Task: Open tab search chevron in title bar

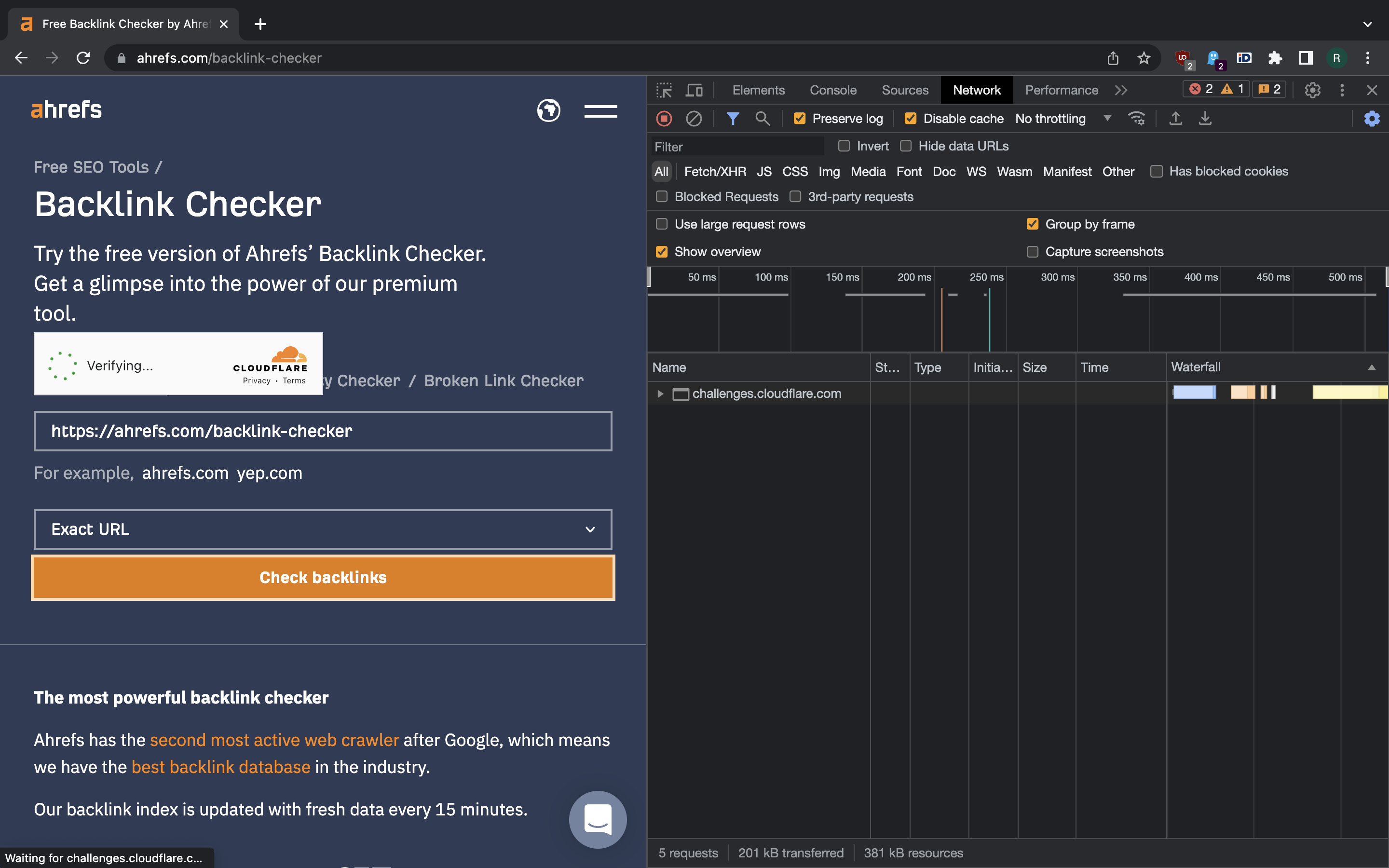Action: (x=1368, y=24)
